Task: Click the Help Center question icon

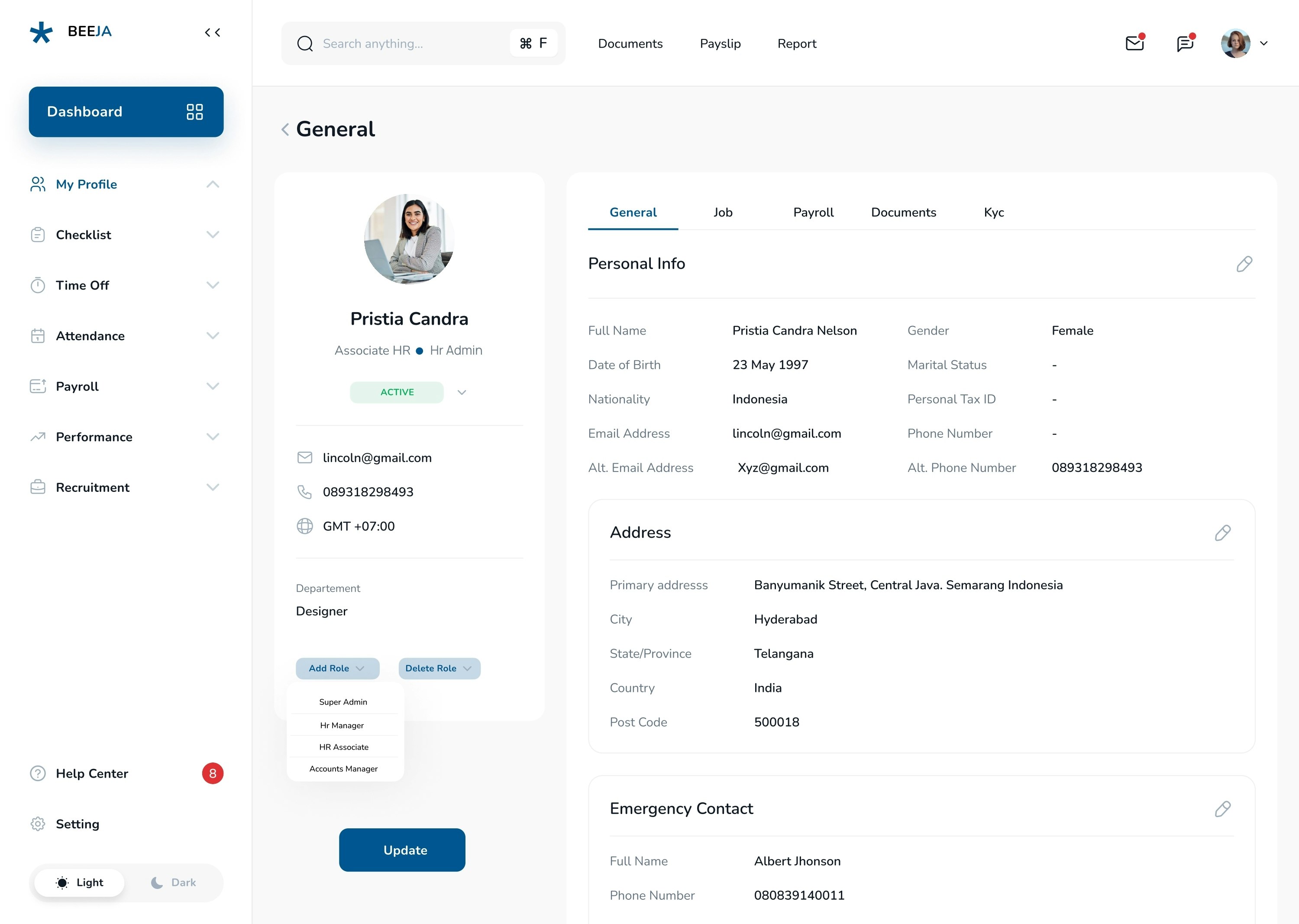Action: pyautogui.click(x=38, y=773)
